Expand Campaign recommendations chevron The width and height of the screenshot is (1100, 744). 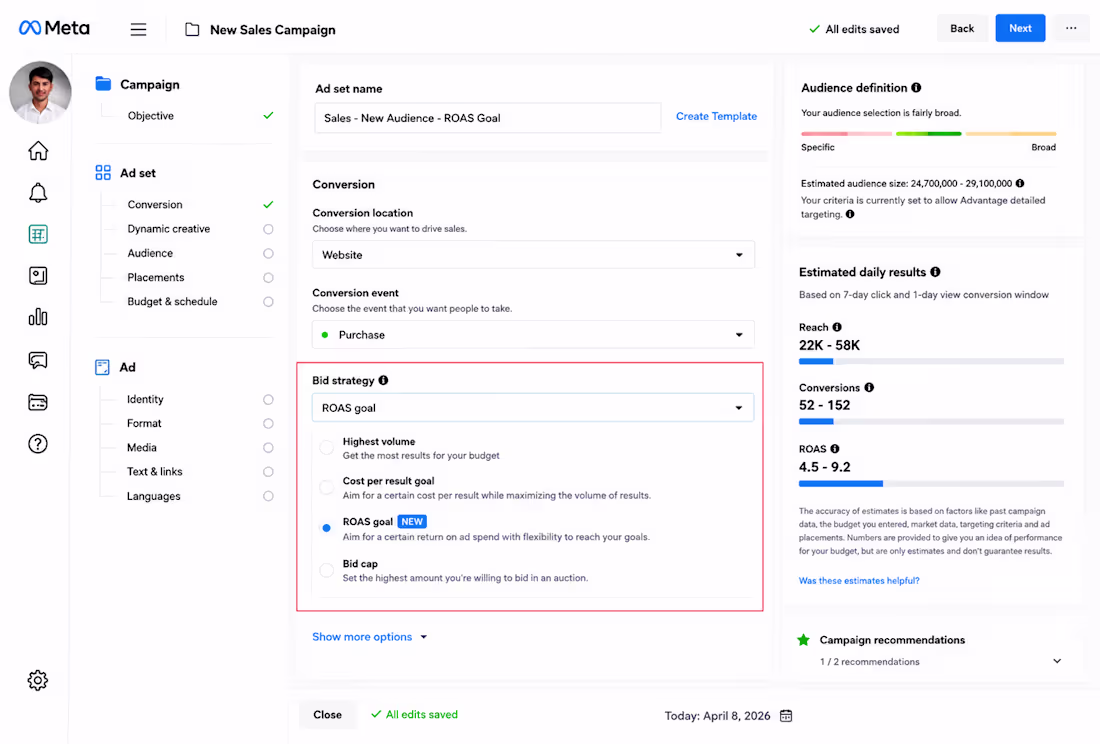[x=1057, y=661]
